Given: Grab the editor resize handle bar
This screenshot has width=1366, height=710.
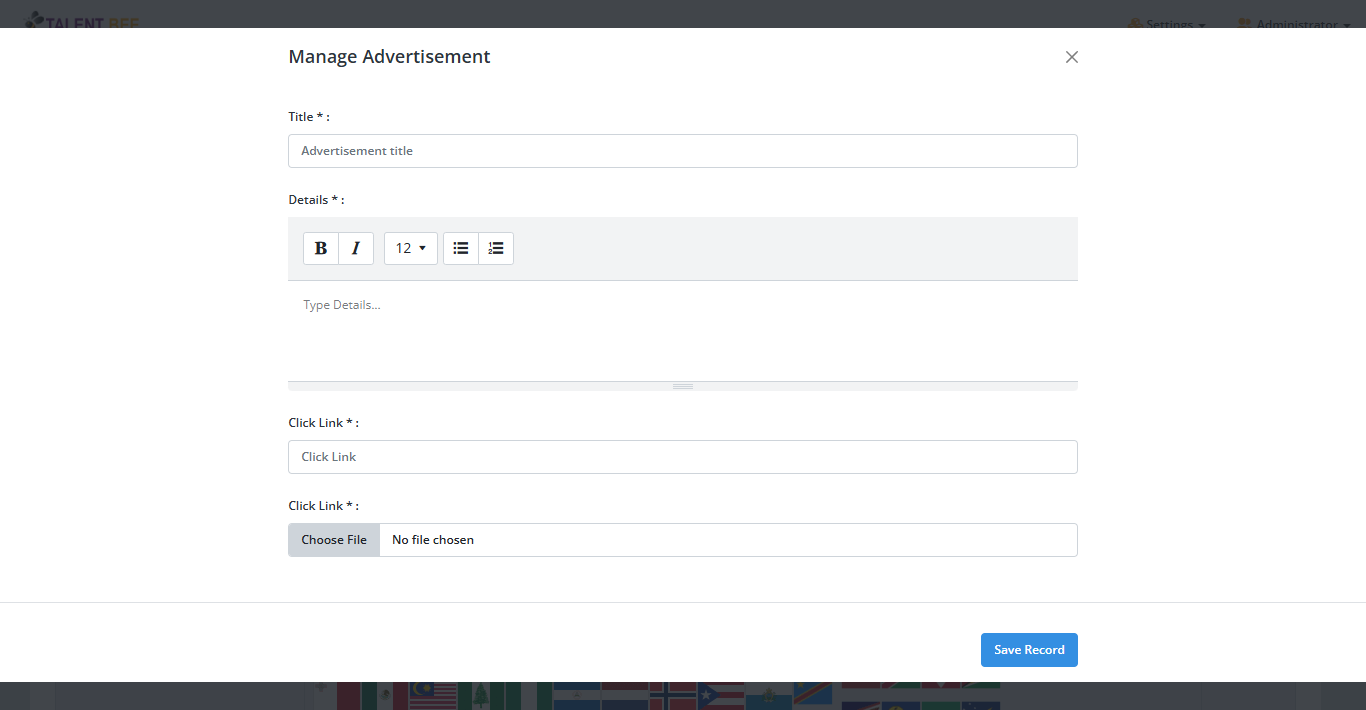Looking at the screenshot, I should click(683, 386).
